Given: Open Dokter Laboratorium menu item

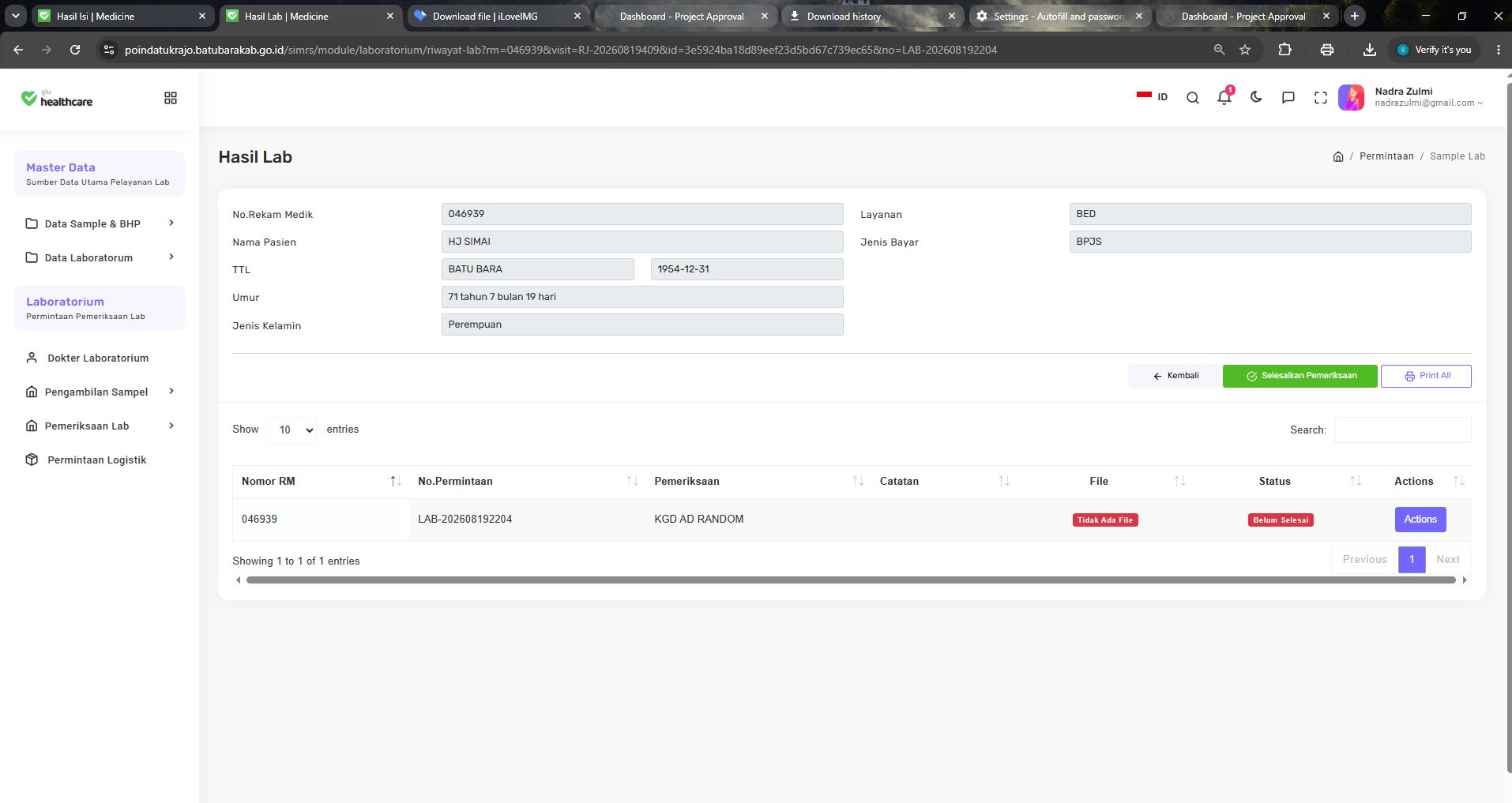Looking at the screenshot, I should (x=100, y=358).
